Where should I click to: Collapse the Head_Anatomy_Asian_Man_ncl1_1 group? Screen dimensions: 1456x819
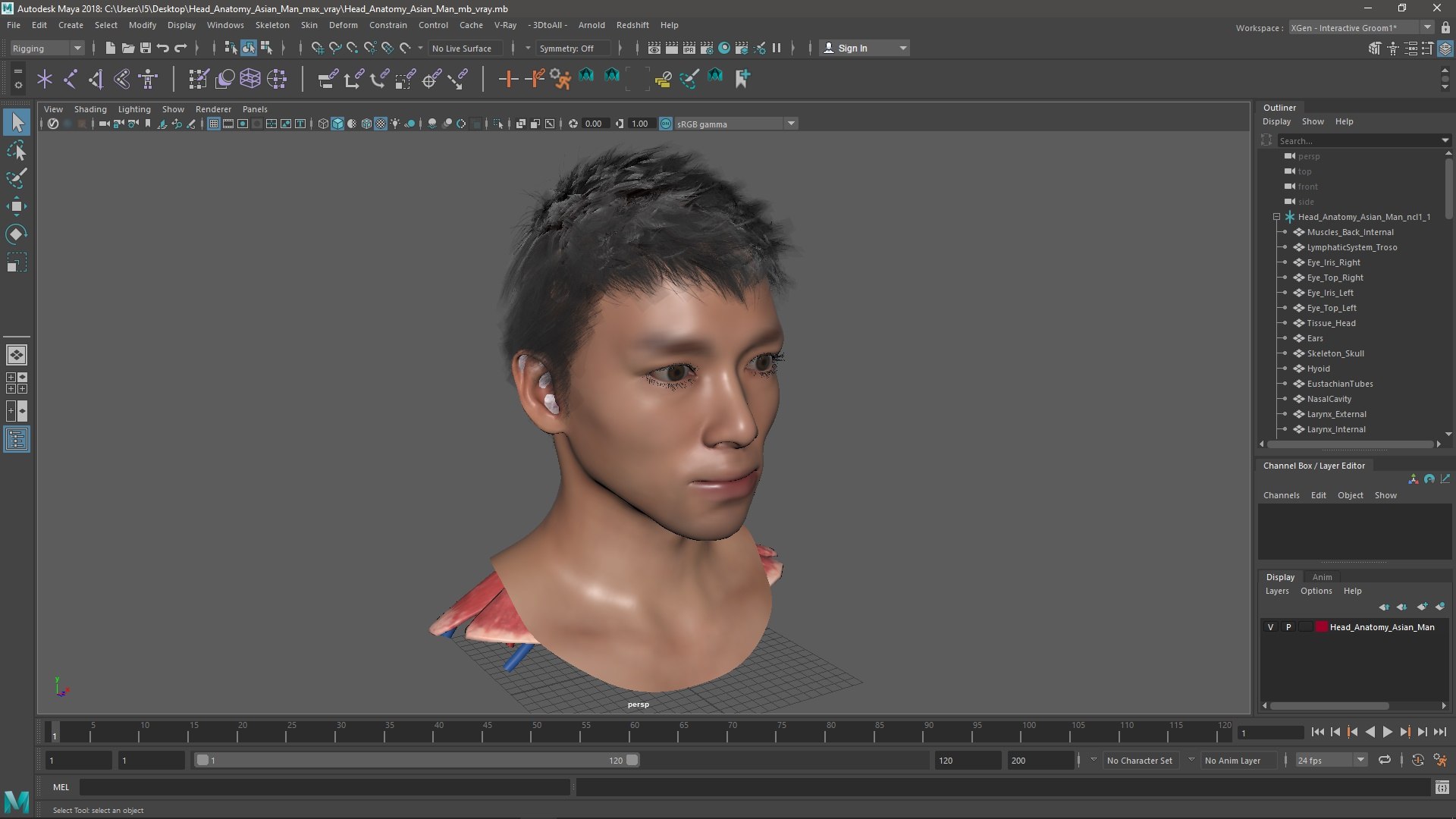1276,217
